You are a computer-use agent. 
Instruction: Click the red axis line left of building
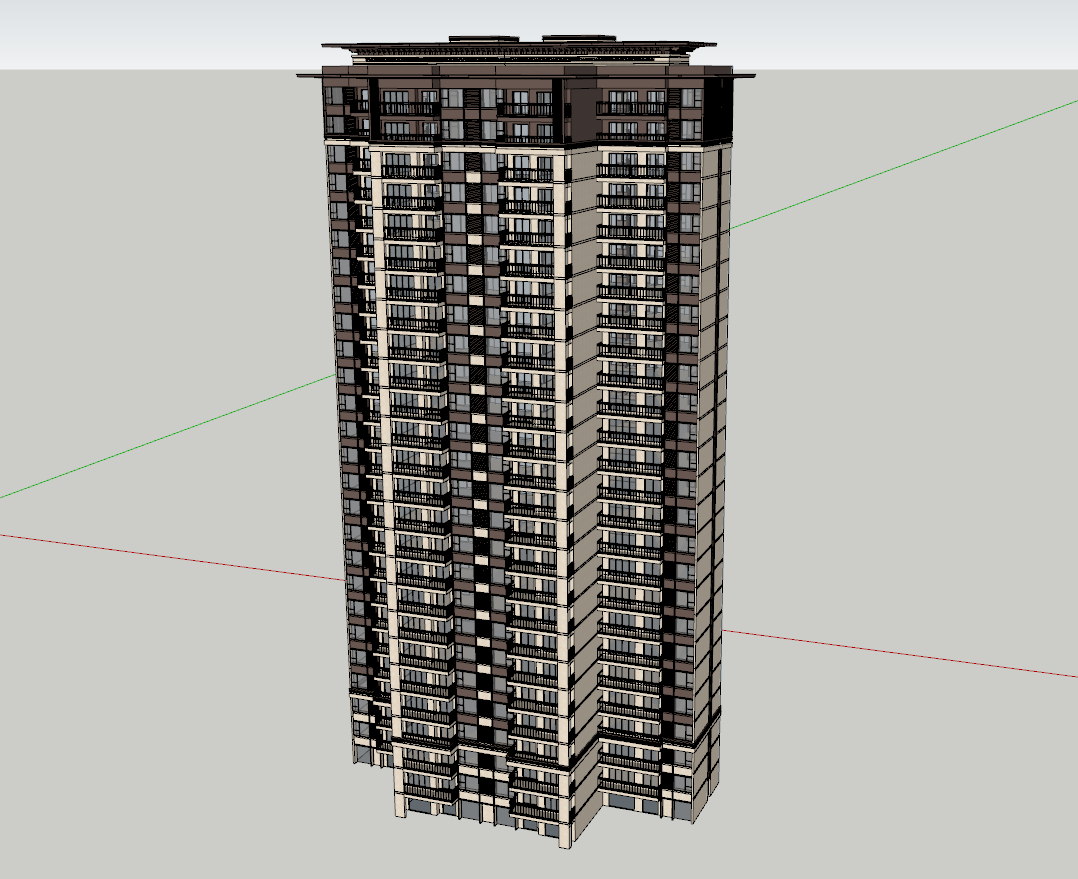[172, 557]
